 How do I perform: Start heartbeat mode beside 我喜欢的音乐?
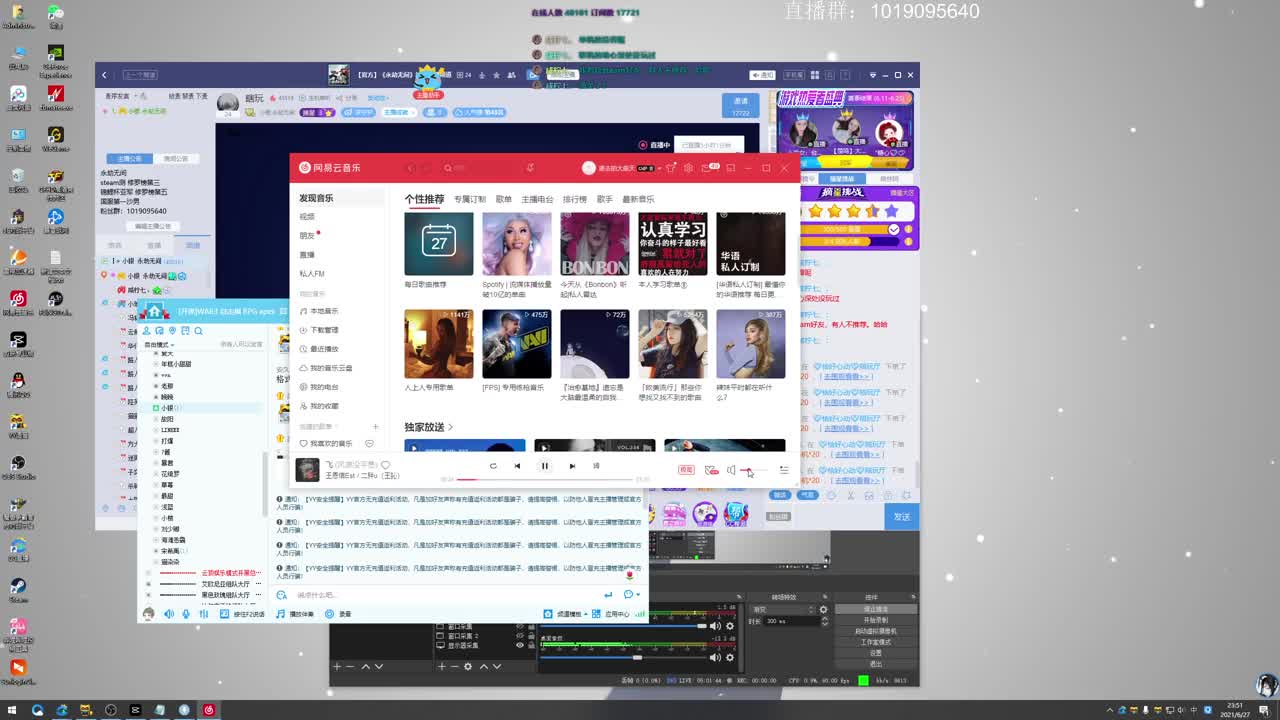369,444
